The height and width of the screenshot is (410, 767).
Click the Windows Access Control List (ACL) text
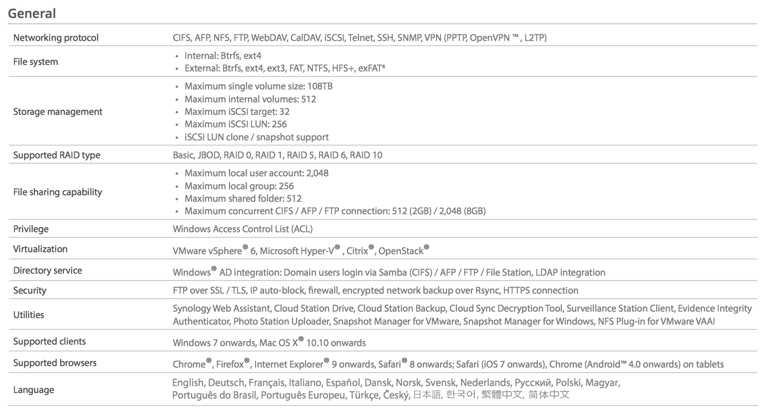click(243, 229)
